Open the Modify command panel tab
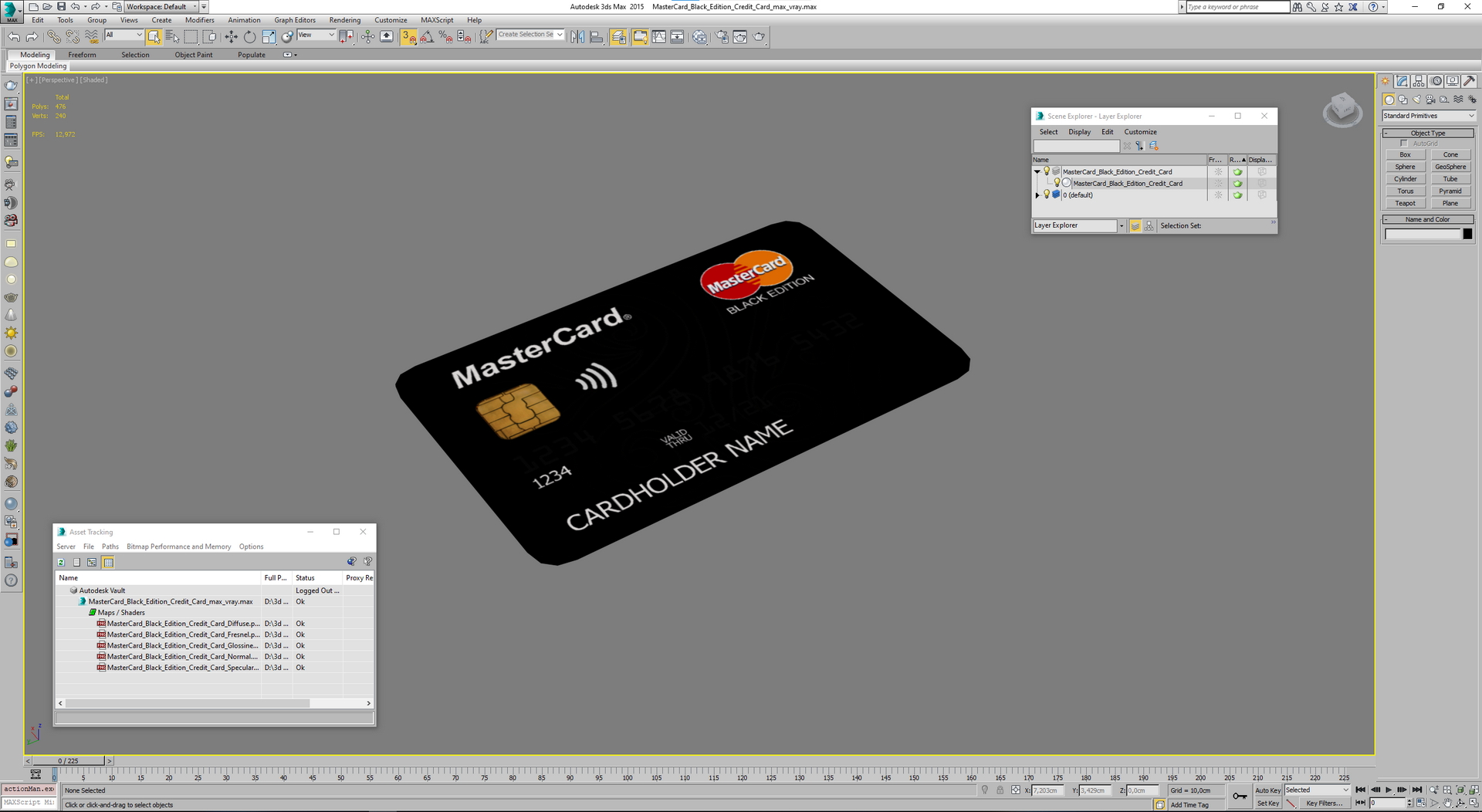Viewport: 1482px width, 812px height. [1402, 81]
